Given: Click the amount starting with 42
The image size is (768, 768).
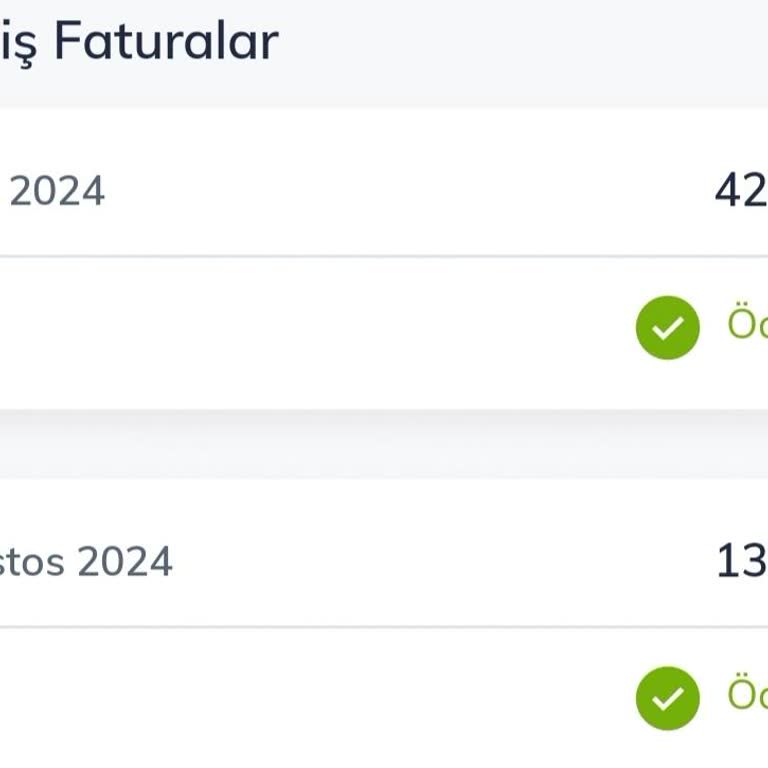Looking at the screenshot, I should [x=741, y=190].
